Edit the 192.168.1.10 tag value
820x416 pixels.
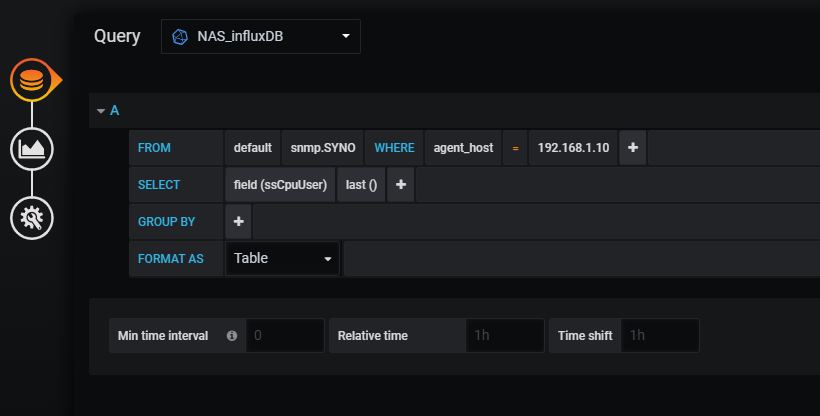pos(573,148)
